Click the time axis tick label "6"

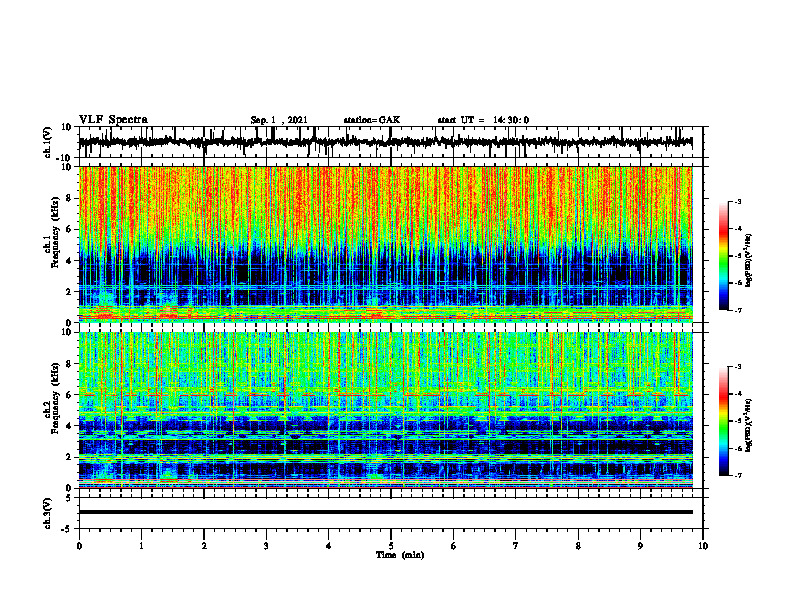pos(454,546)
